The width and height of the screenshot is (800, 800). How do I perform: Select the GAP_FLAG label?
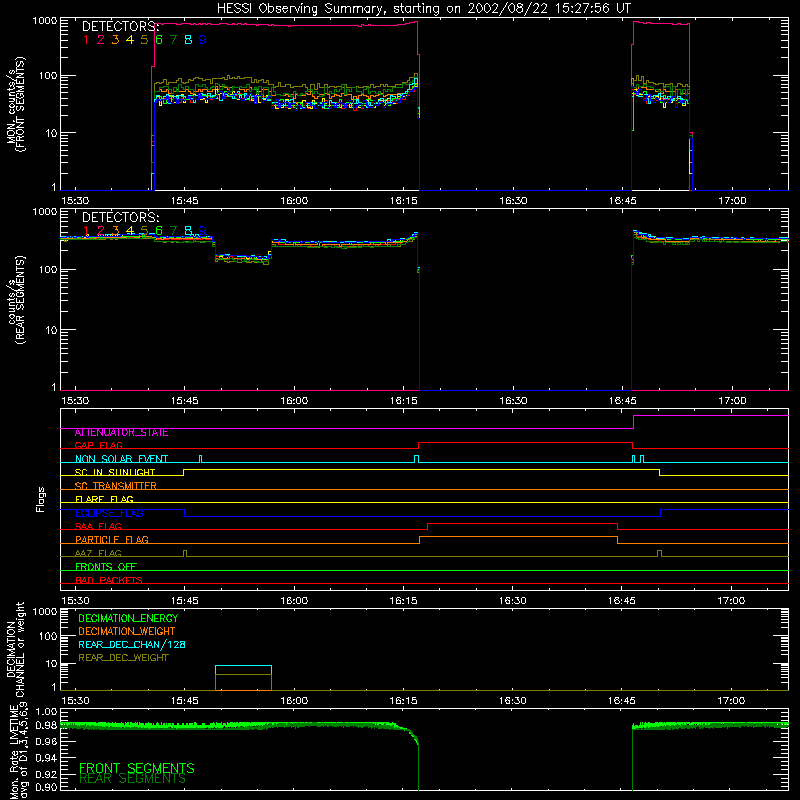98,445
